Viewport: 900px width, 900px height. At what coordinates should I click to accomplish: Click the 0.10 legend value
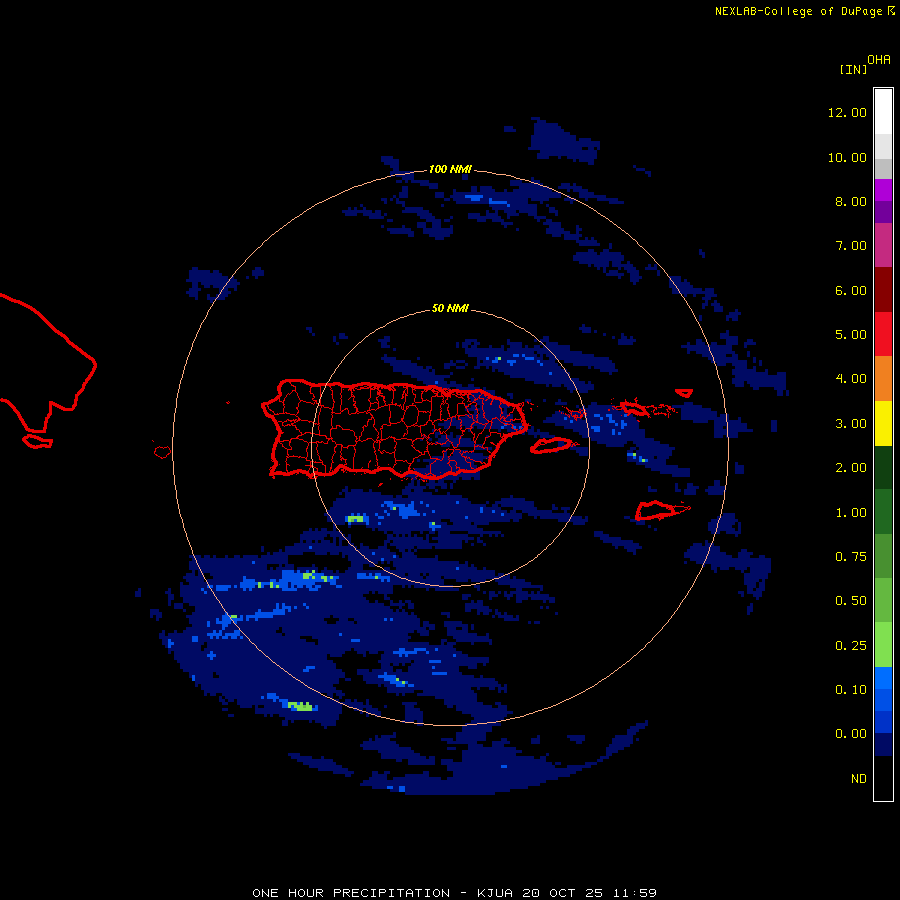coord(851,690)
